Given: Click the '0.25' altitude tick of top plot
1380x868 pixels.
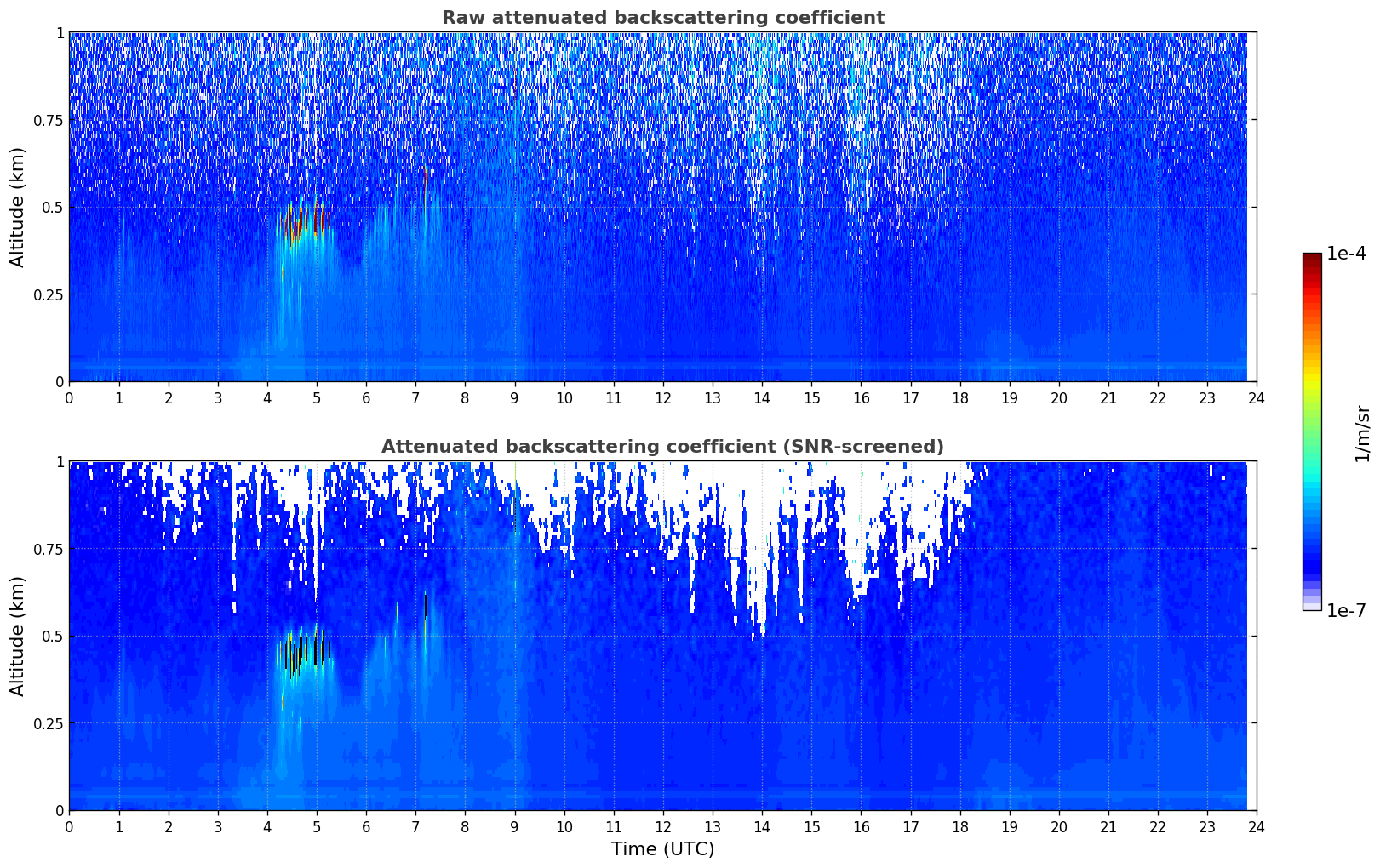Looking at the screenshot, I should pyautogui.click(x=49, y=294).
